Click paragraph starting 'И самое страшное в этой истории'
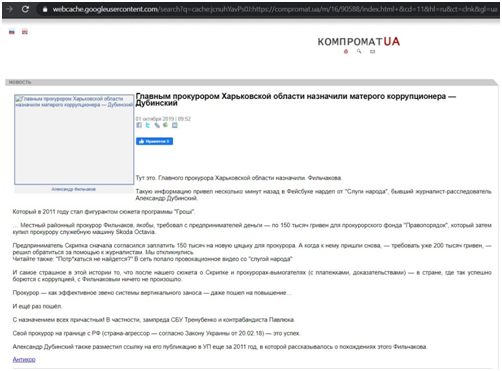Image resolution: width=502 pixels, height=371 pixels. click(x=252, y=276)
